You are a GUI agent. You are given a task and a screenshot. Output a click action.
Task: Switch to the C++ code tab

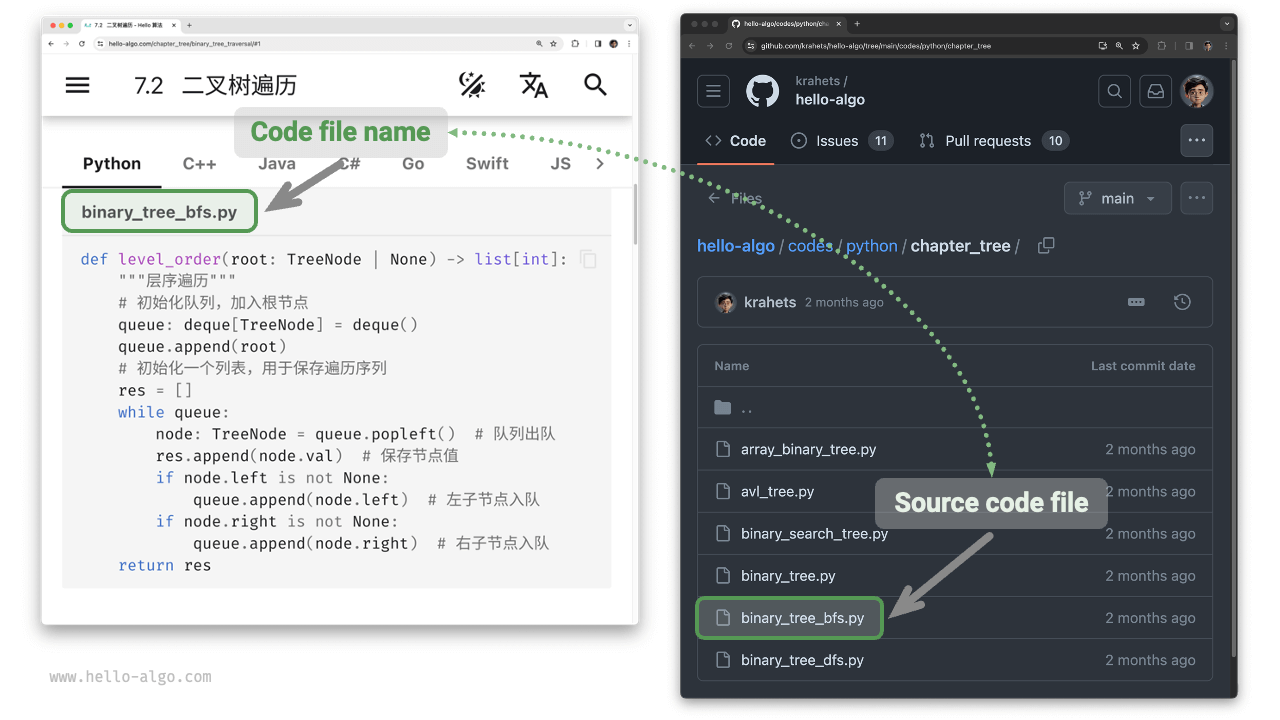tap(199, 163)
